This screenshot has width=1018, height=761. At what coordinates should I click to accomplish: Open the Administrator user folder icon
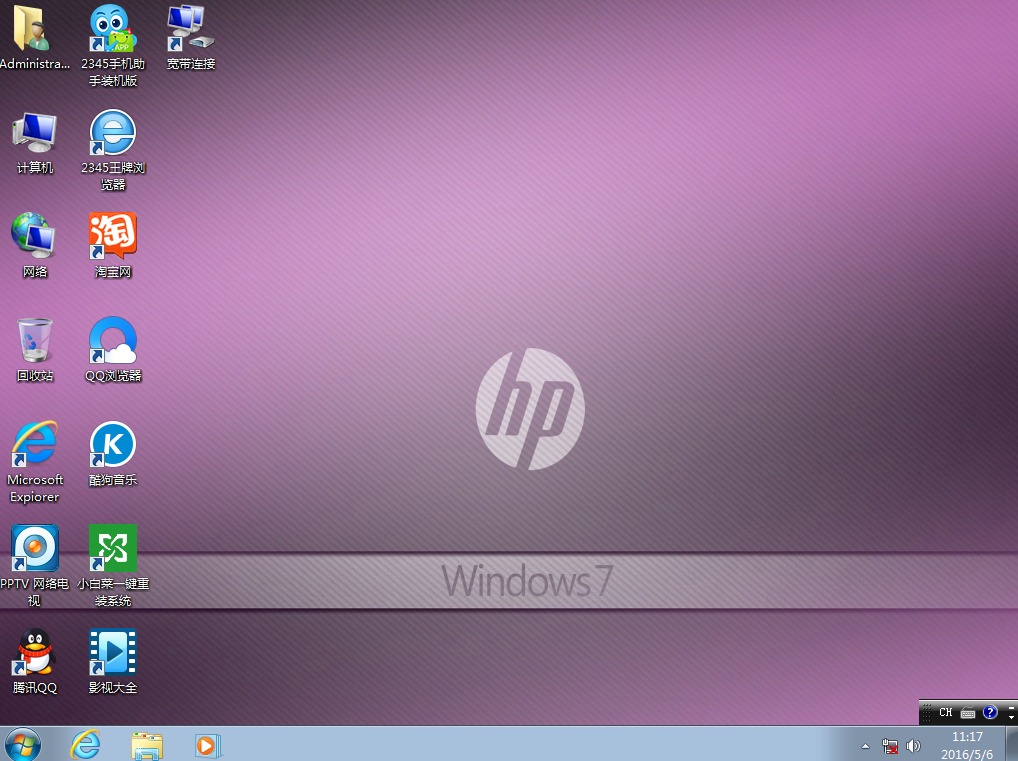(34, 38)
